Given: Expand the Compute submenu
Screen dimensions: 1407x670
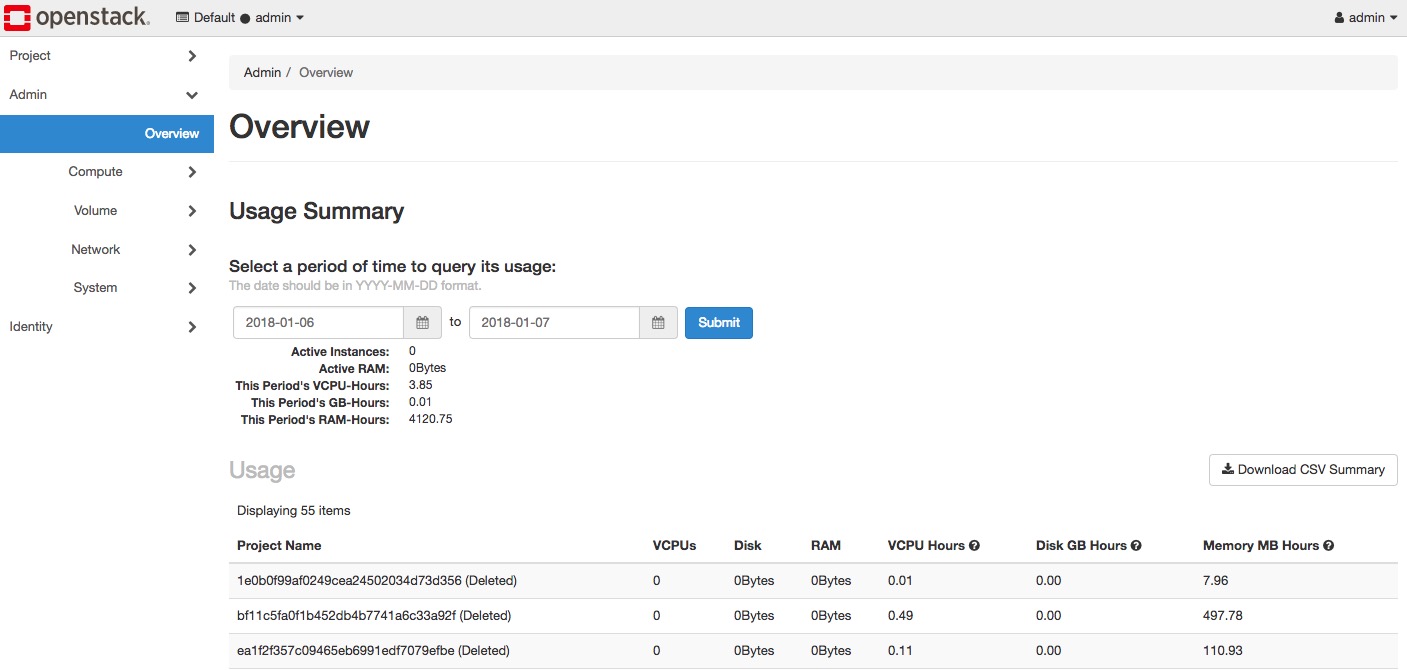Looking at the screenshot, I should coord(107,172).
